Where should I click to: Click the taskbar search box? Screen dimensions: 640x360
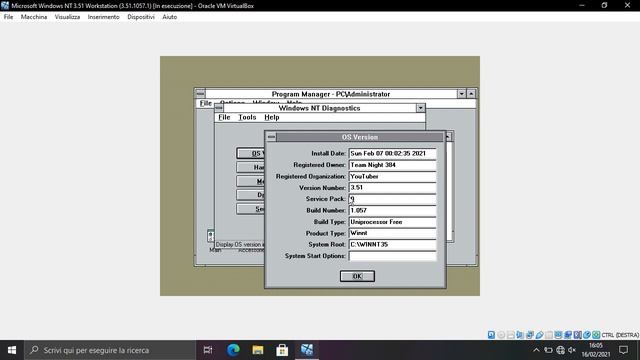pos(110,350)
